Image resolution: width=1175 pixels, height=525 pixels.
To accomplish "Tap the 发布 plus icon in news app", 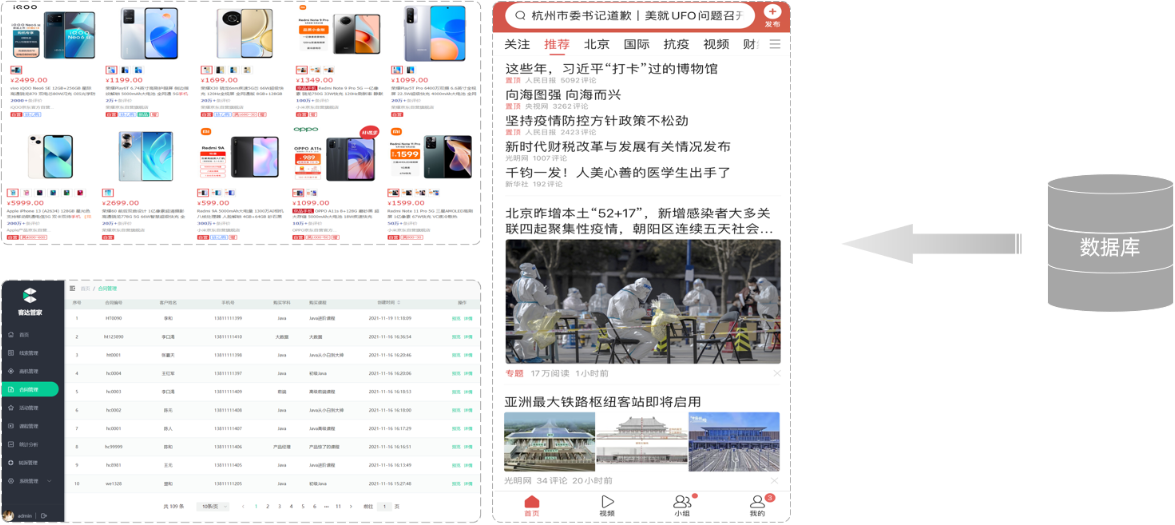I will click(x=772, y=11).
